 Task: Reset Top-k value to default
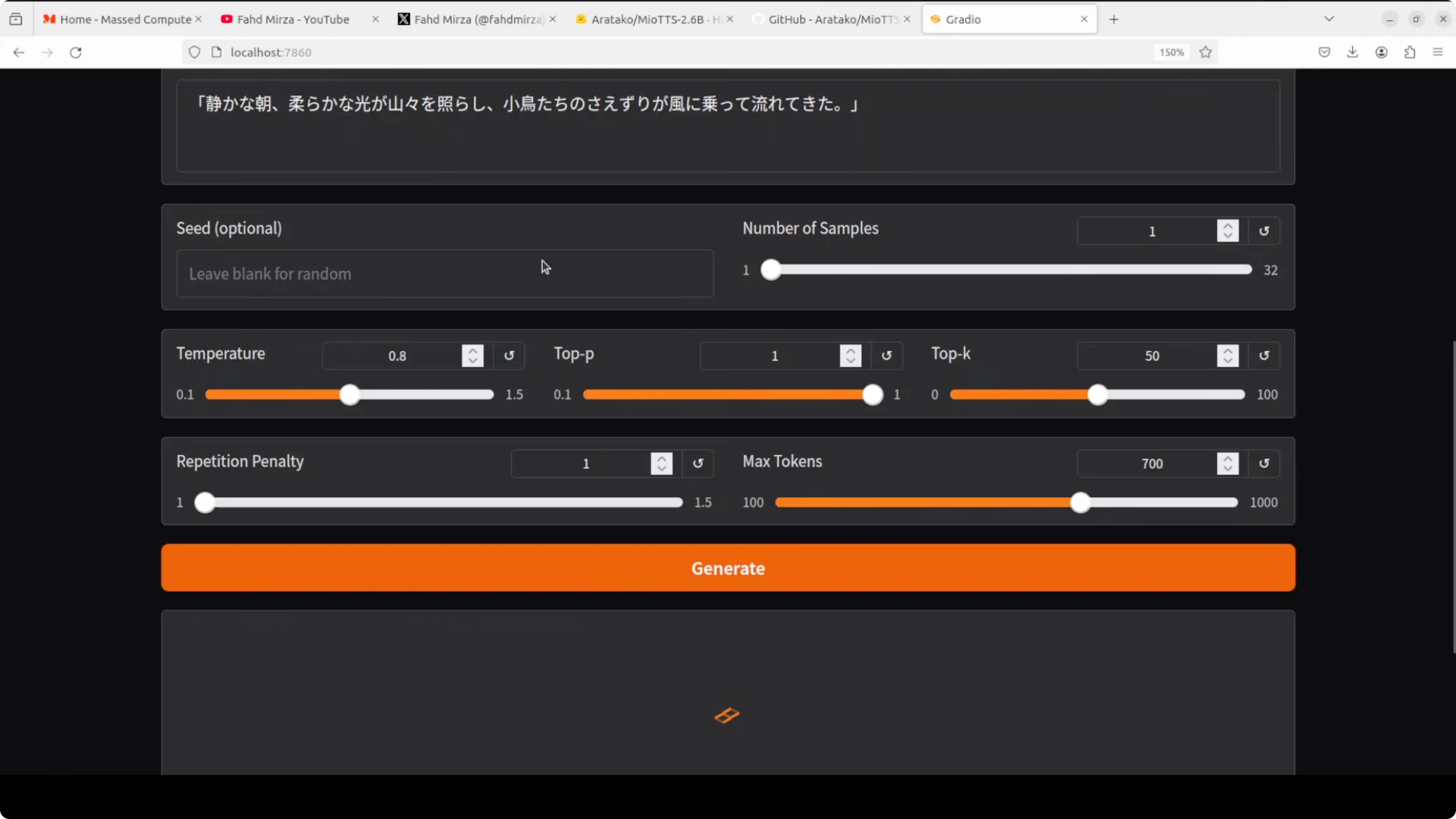pyautogui.click(x=1264, y=356)
